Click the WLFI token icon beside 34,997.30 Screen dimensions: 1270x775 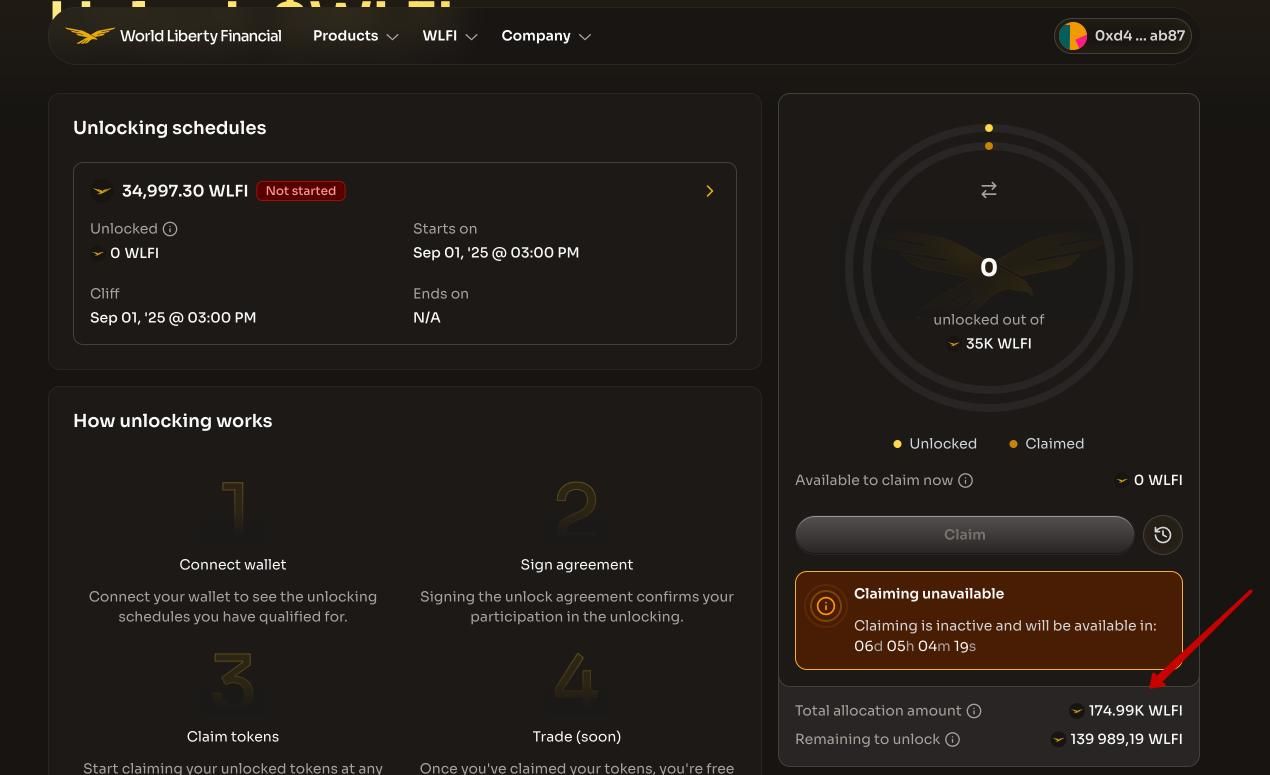[102, 191]
